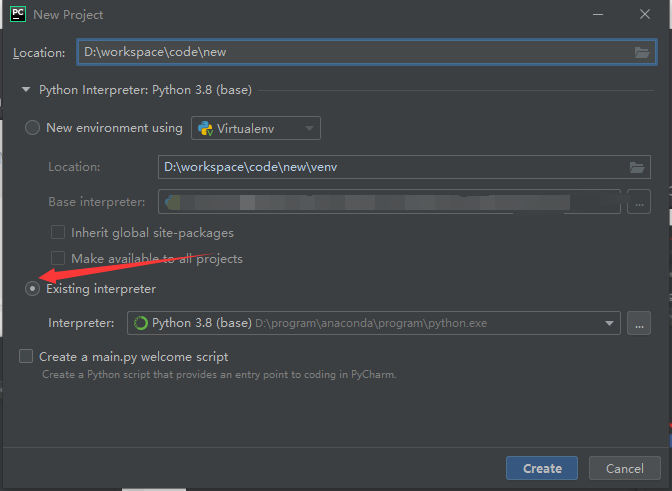The width and height of the screenshot is (672, 491).
Task: Collapse the Python Interpreter section
Action: point(26,90)
